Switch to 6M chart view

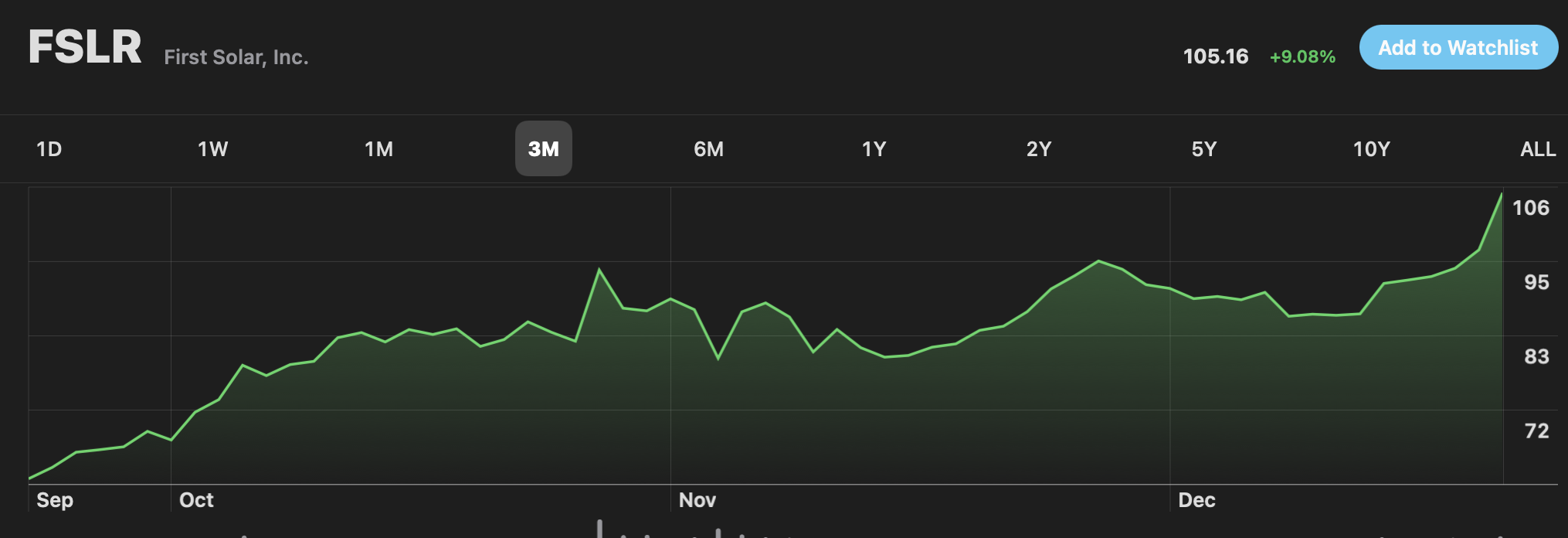pyautogui.click(x=709, y=149)
